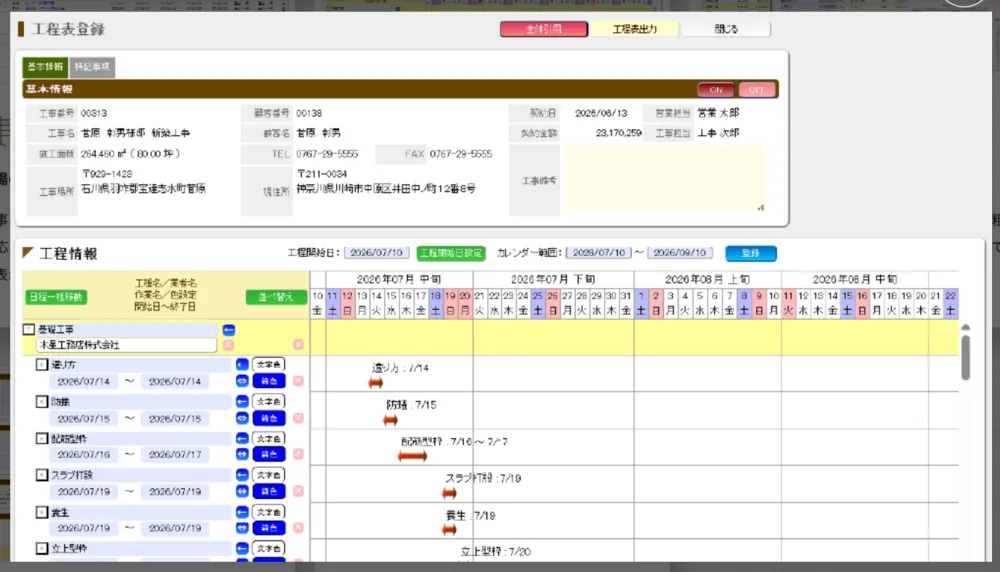Click double-arrow icon in 遣り方 date row
Viewport: 1000px width, 572px height.
242,381
